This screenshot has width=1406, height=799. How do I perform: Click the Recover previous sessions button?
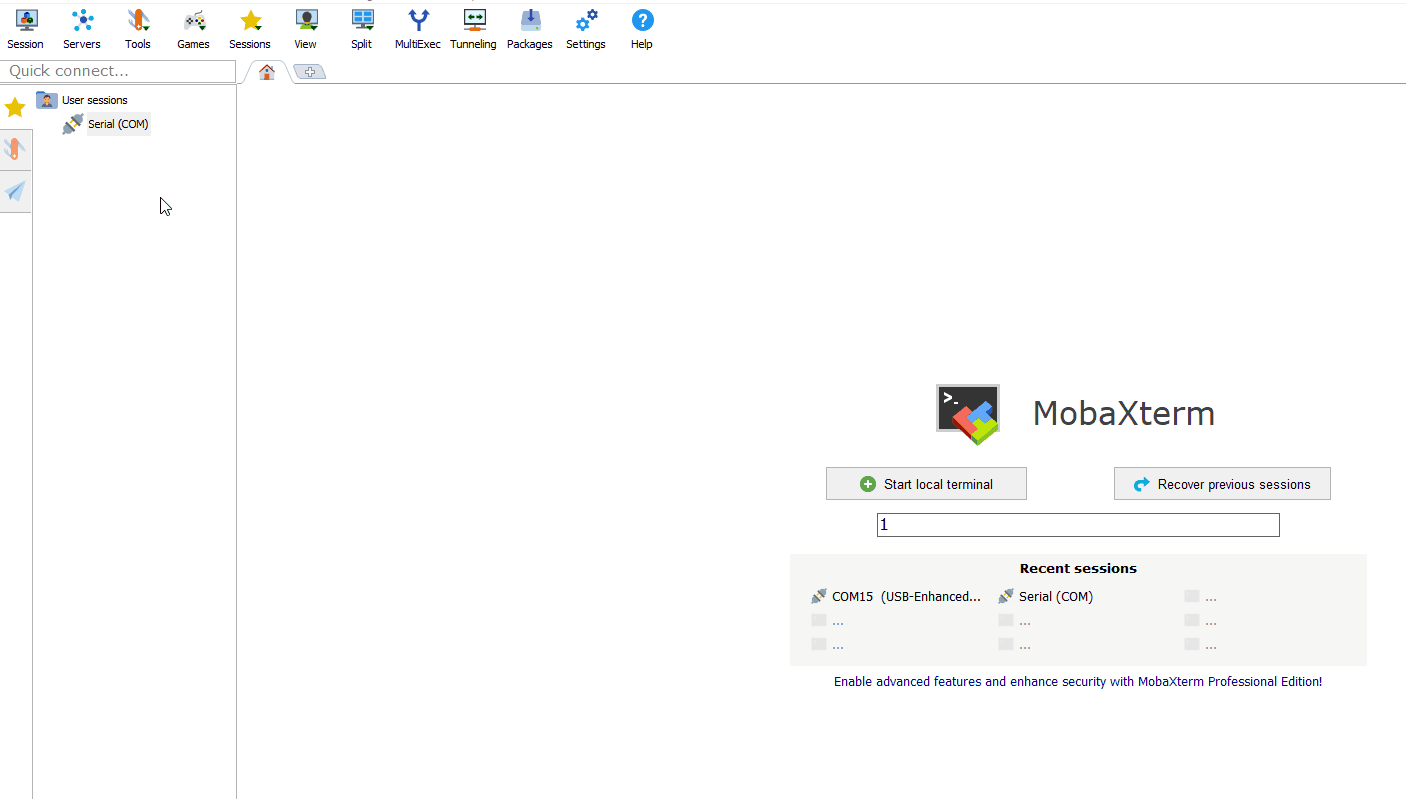[x=1222, y=484]
